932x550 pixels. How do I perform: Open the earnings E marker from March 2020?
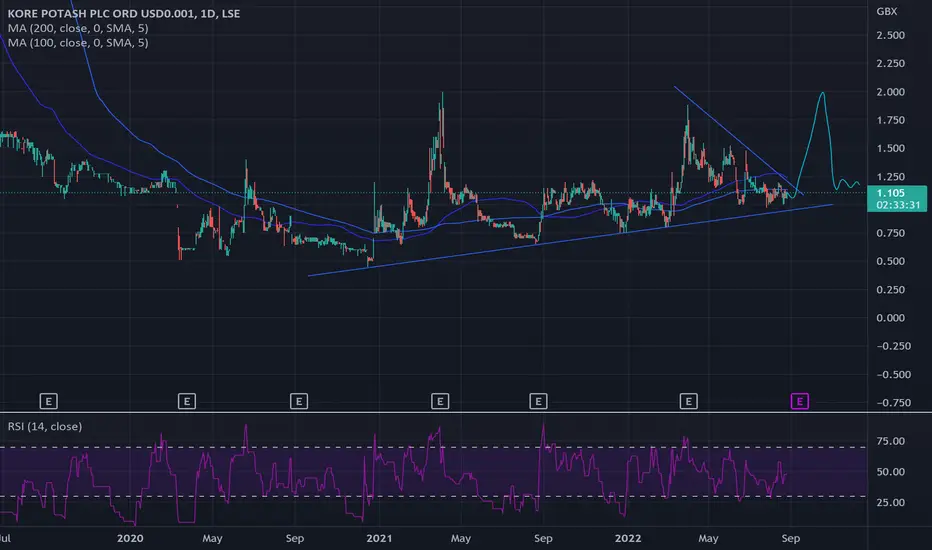(x=187, y=402)
